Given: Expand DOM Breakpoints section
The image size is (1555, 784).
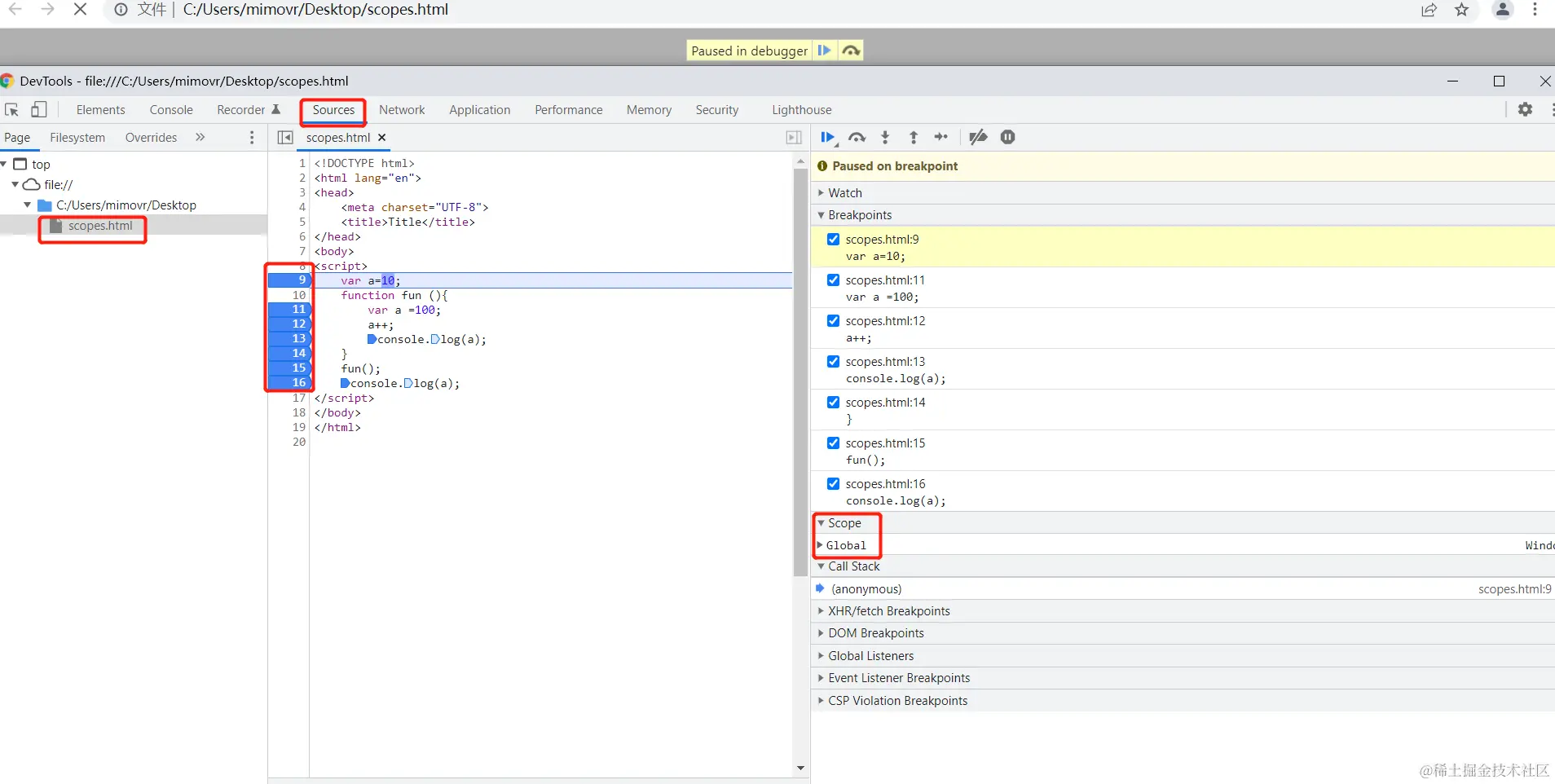Looking at the screenshot, I should point(1183,633).
